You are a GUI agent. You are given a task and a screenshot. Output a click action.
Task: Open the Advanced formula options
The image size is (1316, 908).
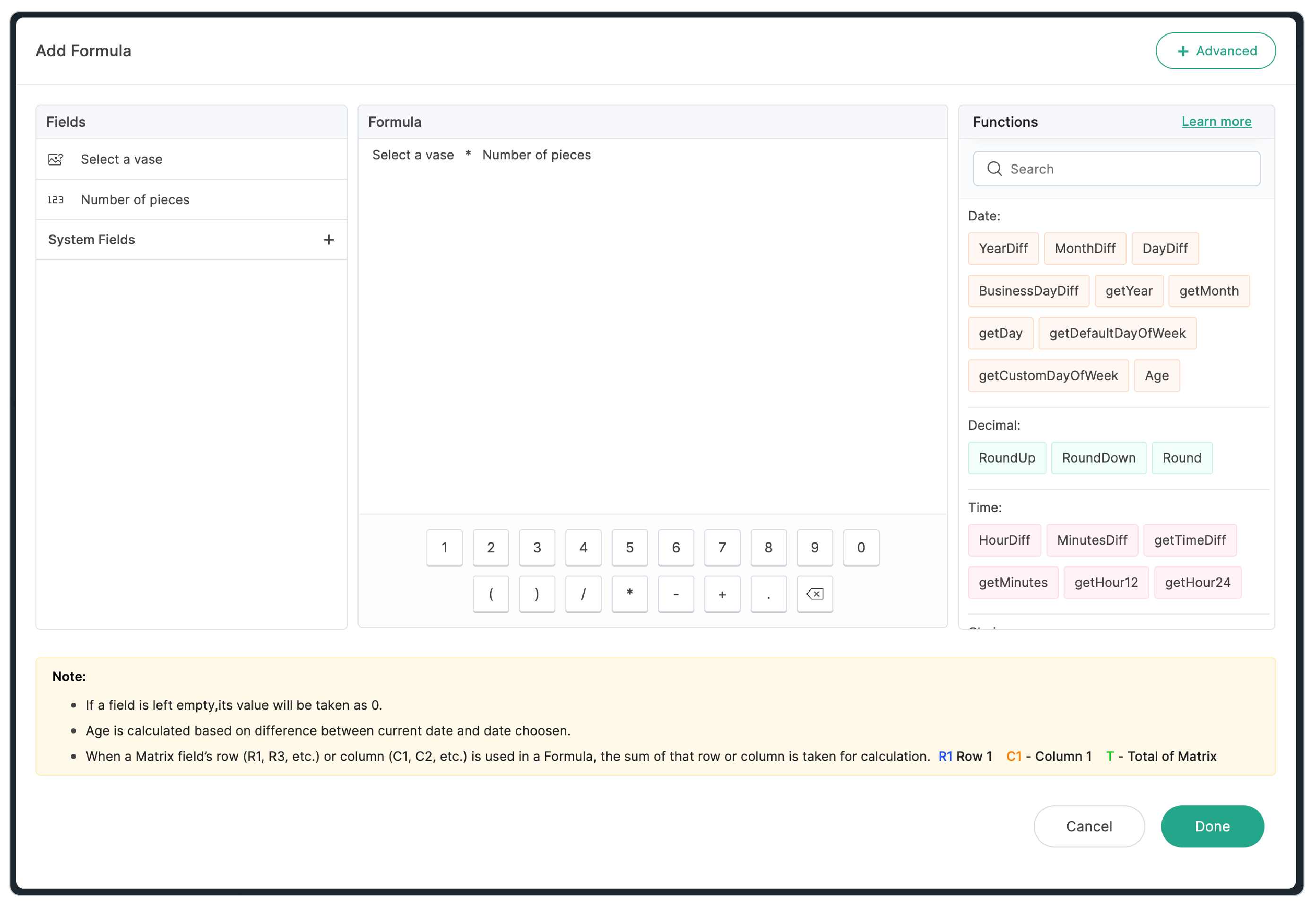[x=1215, y=51]
